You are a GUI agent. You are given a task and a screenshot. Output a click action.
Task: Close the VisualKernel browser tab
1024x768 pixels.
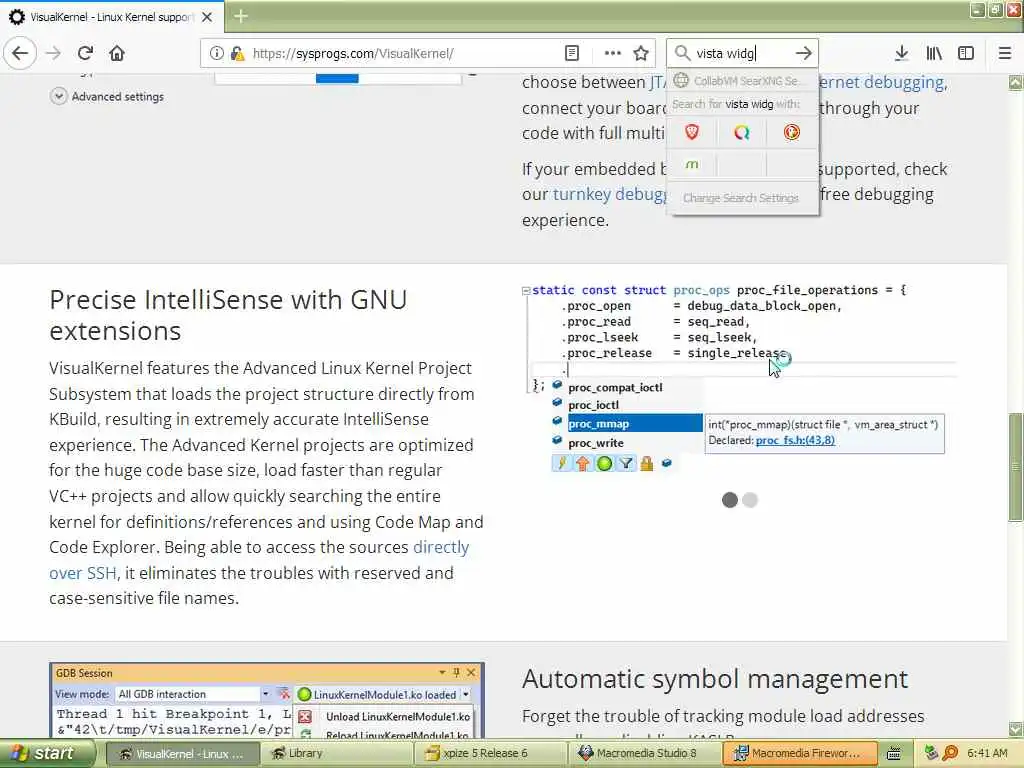[207, 17]
